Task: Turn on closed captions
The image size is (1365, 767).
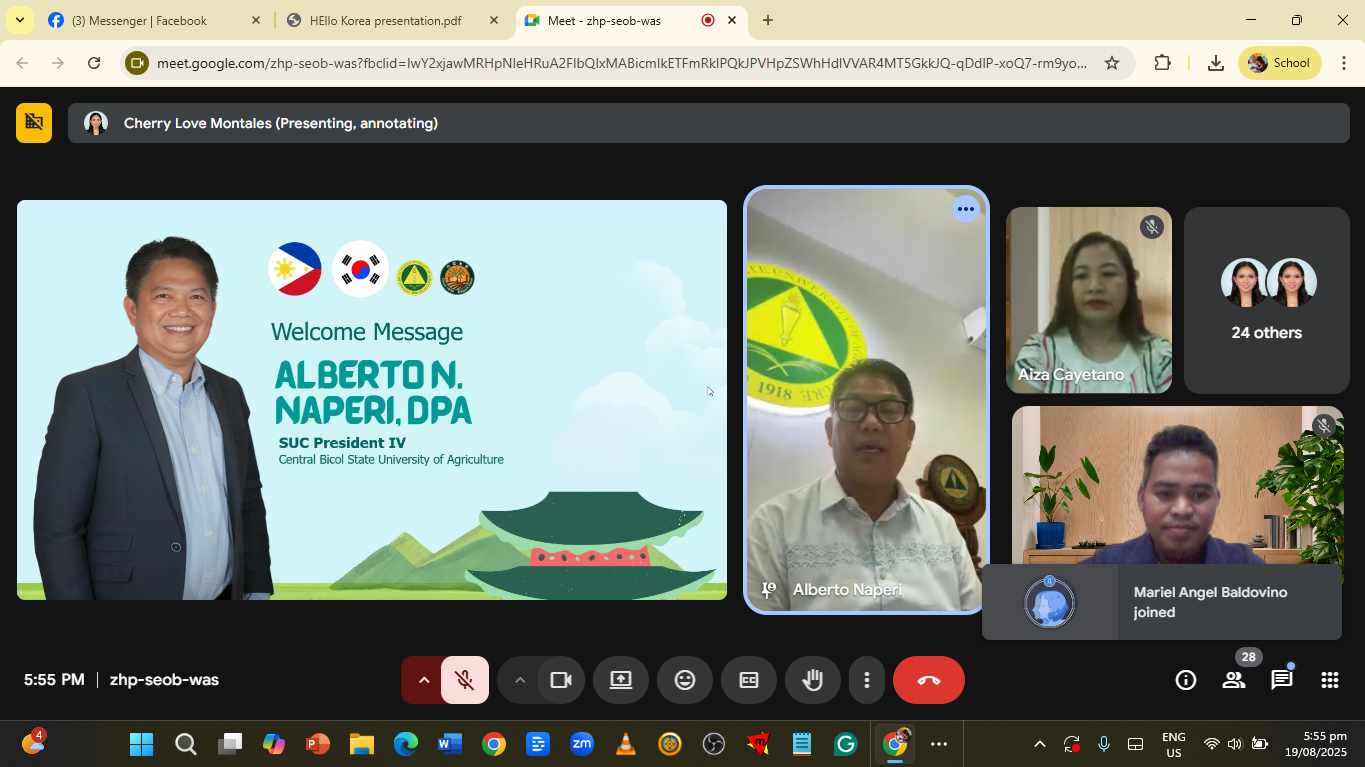Action: pos(748,680)
